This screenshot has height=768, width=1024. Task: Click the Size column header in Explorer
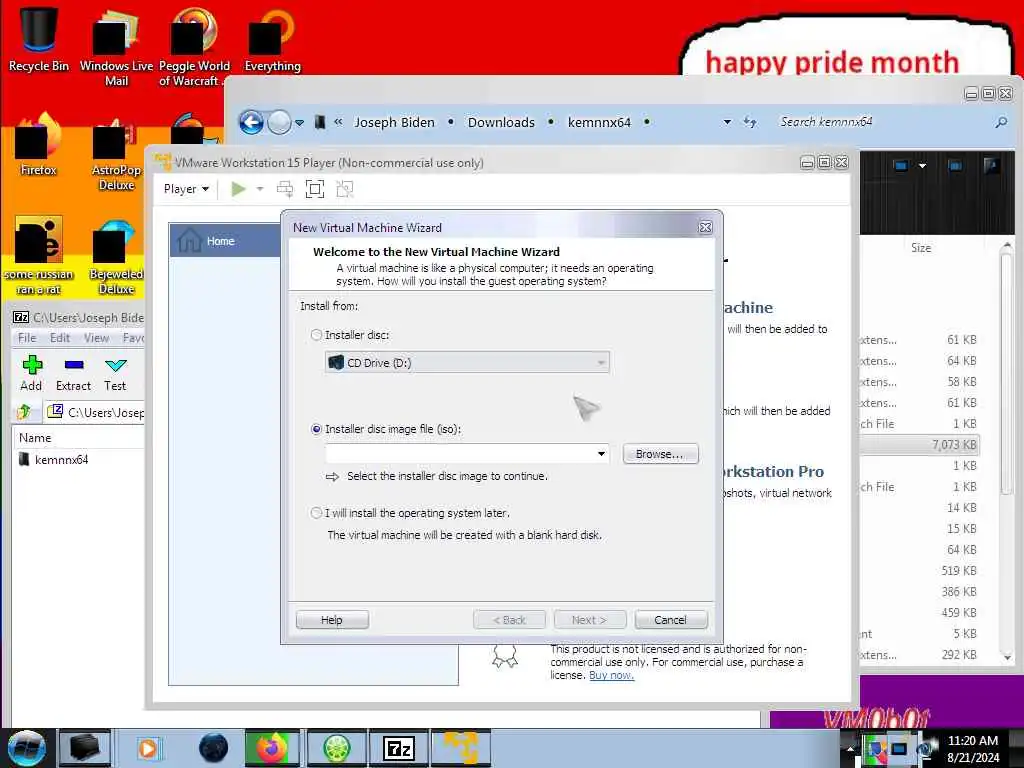tap(921, 248)
